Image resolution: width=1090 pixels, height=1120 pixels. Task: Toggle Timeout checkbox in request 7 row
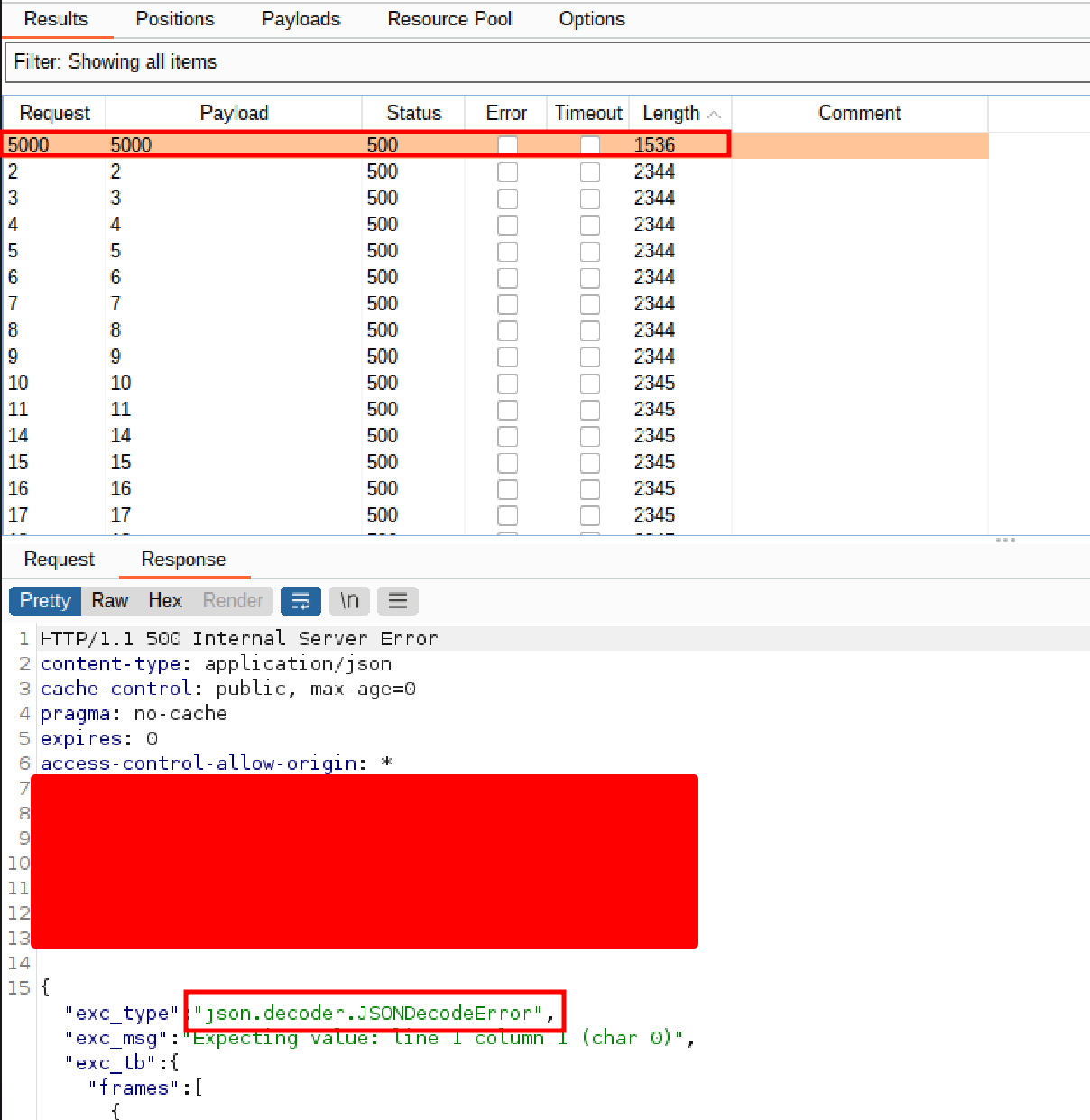[x=590, y=304]
